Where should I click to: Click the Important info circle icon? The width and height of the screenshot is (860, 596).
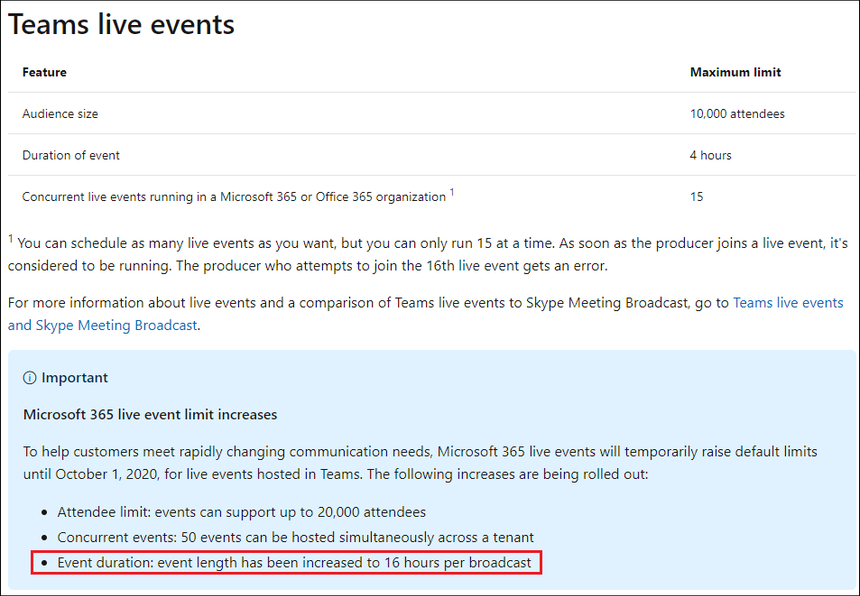point(31,378)
